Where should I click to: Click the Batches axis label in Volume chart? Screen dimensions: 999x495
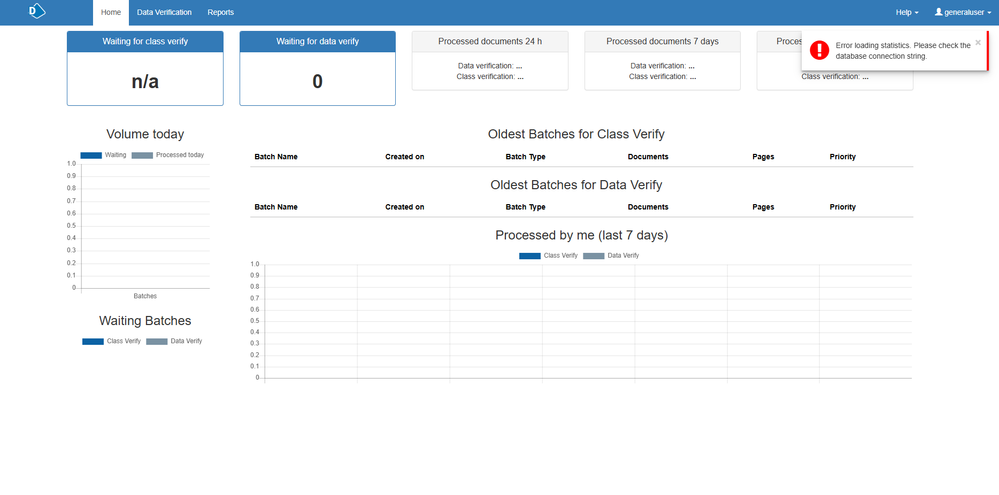pyautogui.click(x=145, y=296)
